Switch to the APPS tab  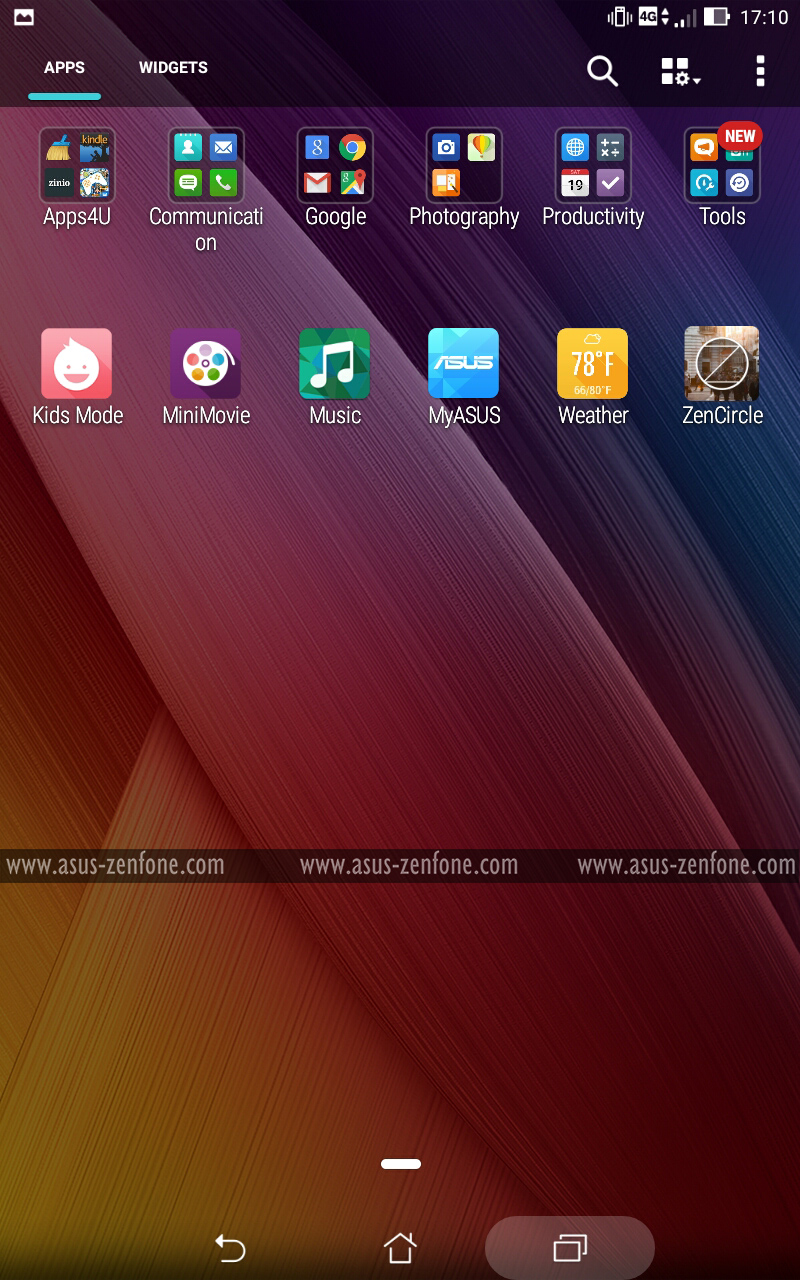pos(64,68)
